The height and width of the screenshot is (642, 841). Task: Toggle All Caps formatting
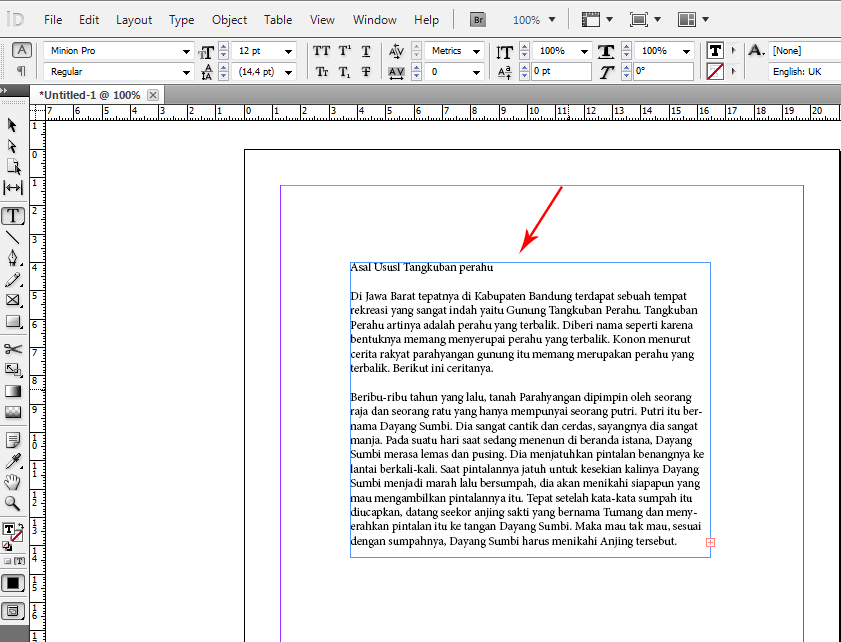pos(322,50)
